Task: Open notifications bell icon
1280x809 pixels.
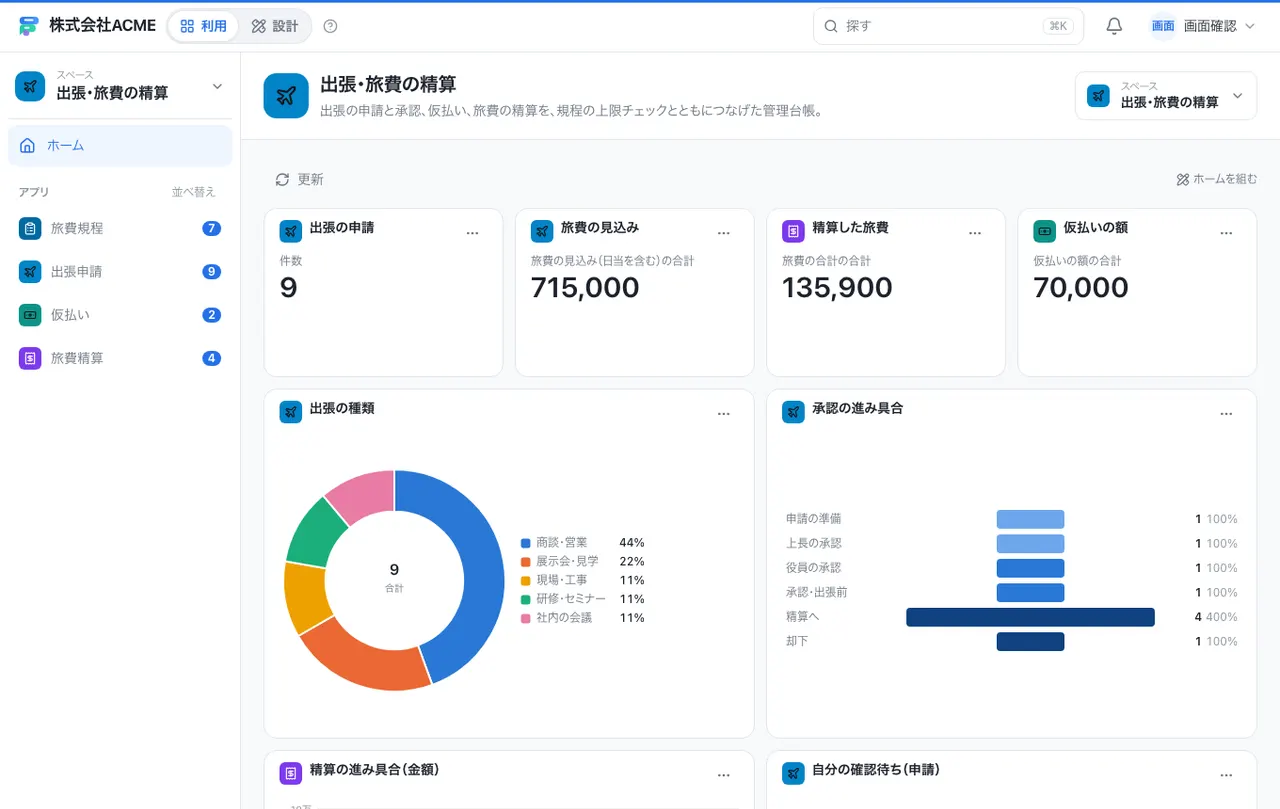Action: pyautogui.click(x=1114, y=26)
